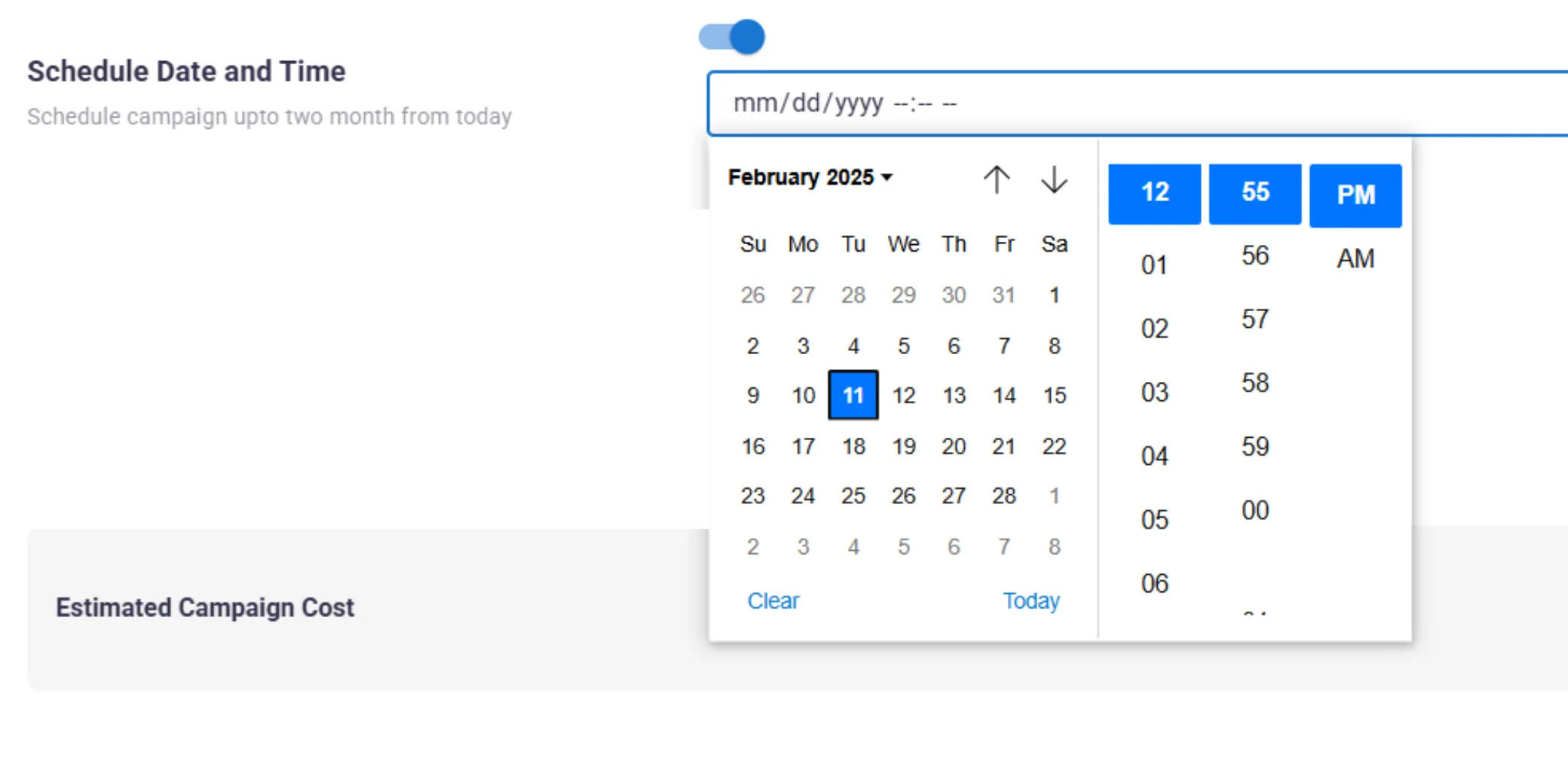Turn off the schedule toggle switch
This screenshot has height=761, width=1568.
(x=732, y=37)
